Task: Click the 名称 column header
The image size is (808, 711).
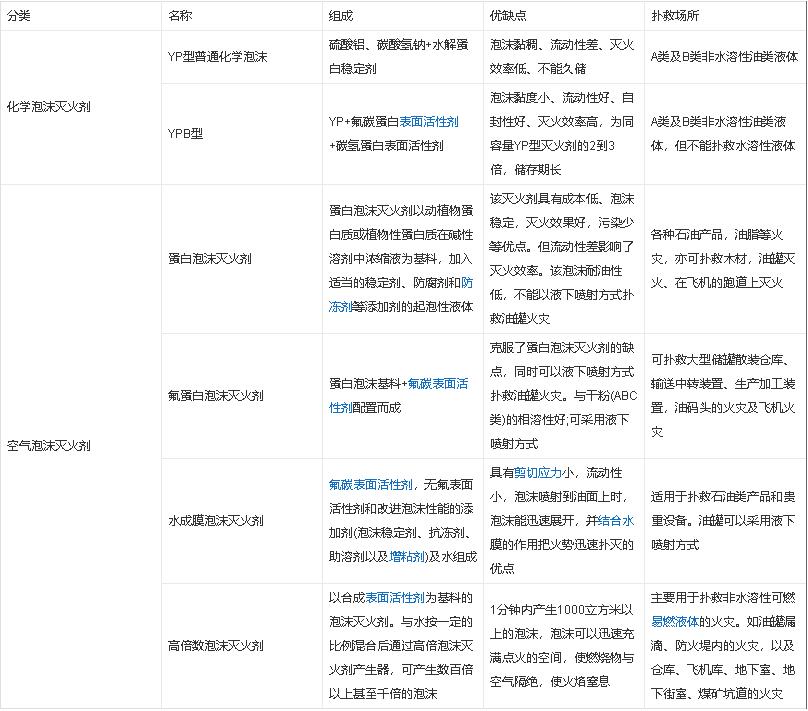Action: coord(181,17)
